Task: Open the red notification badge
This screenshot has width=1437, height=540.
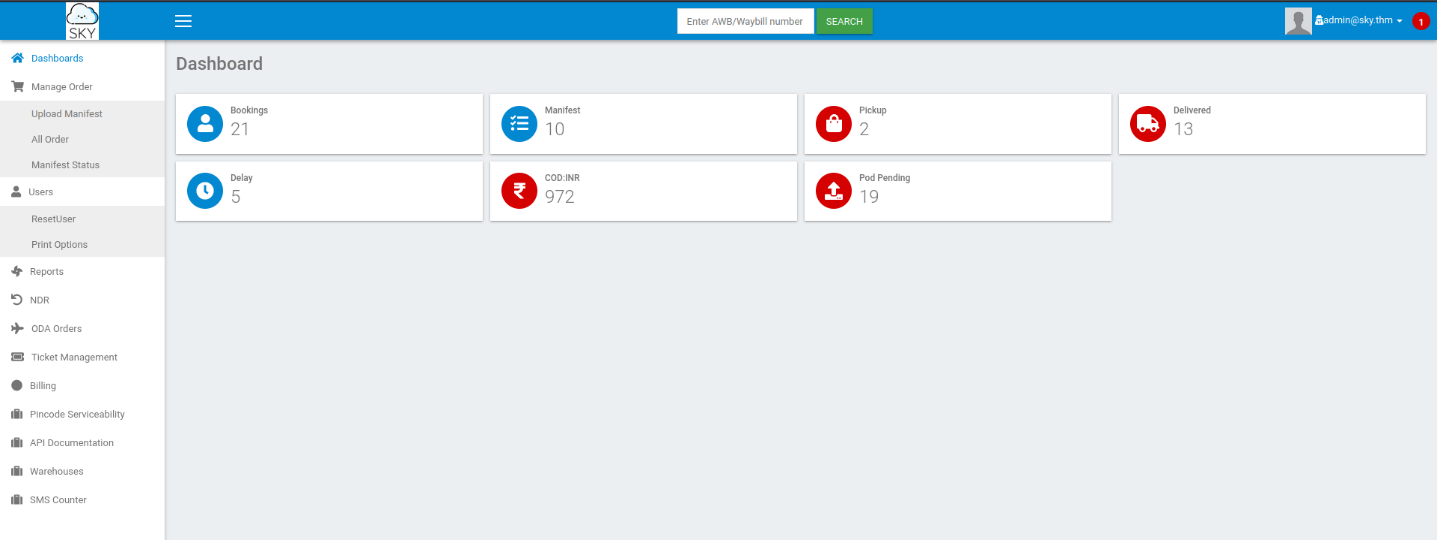Action: coord(1420,21)
